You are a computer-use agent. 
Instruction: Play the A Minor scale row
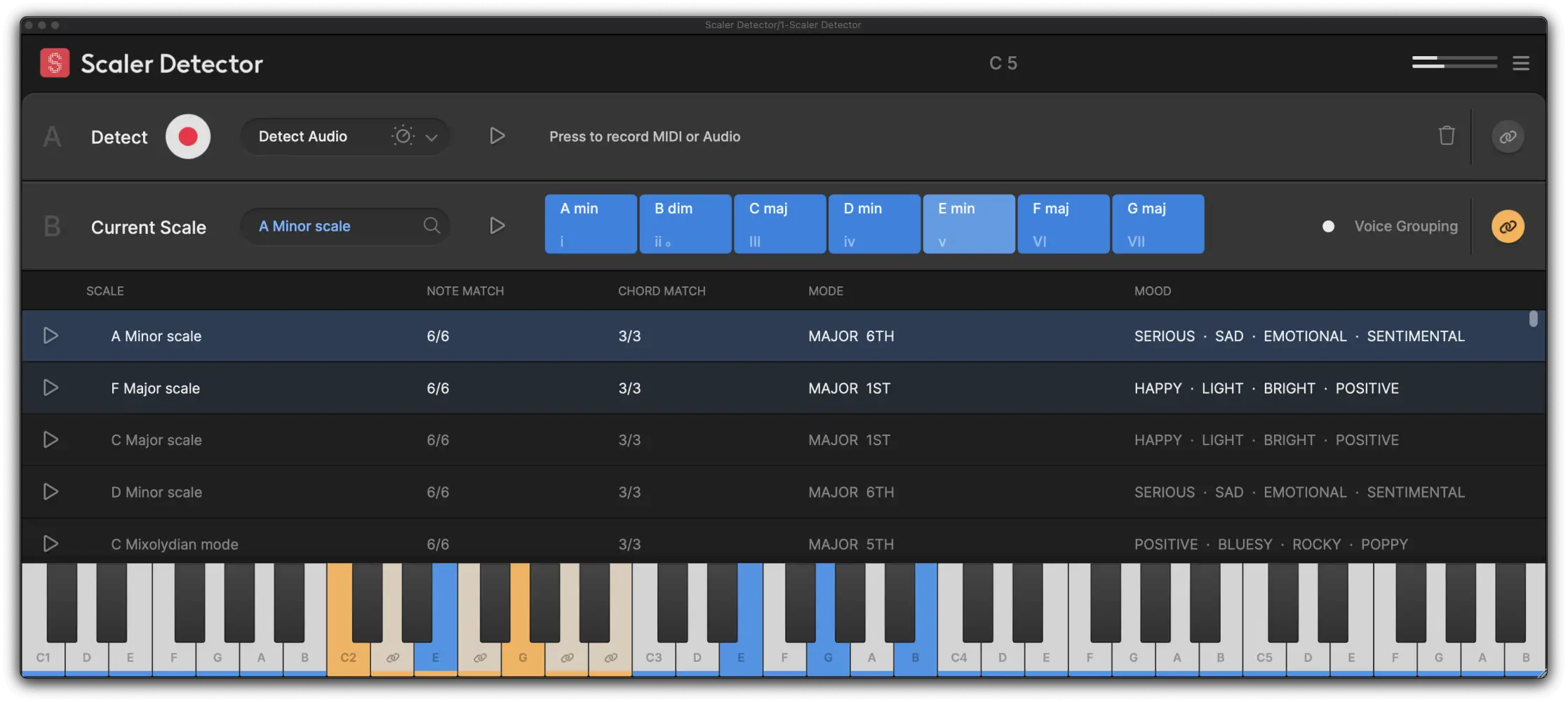[51, 336]
